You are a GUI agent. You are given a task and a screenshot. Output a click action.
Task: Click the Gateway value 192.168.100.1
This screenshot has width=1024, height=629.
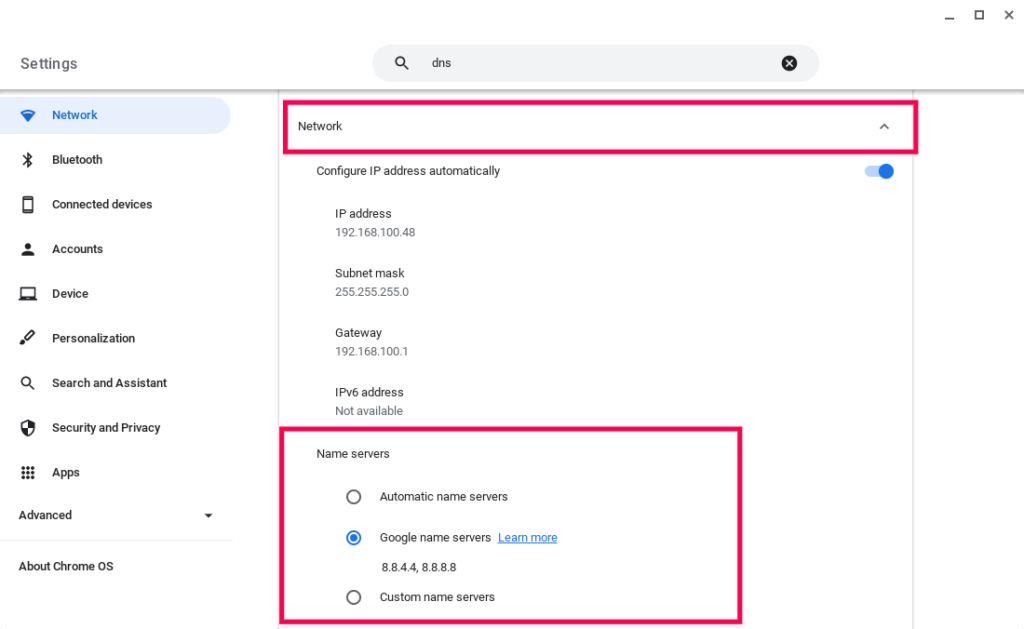[372, 351]
